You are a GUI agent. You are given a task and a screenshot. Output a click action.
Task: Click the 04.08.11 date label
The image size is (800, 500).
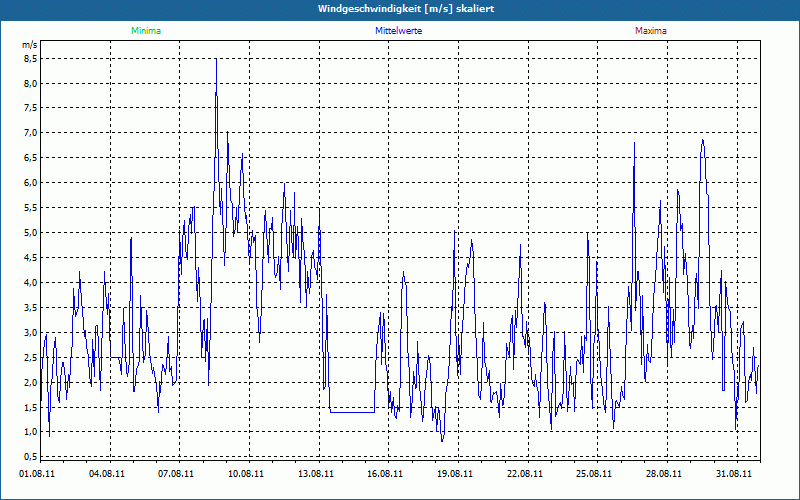(107, 473)
